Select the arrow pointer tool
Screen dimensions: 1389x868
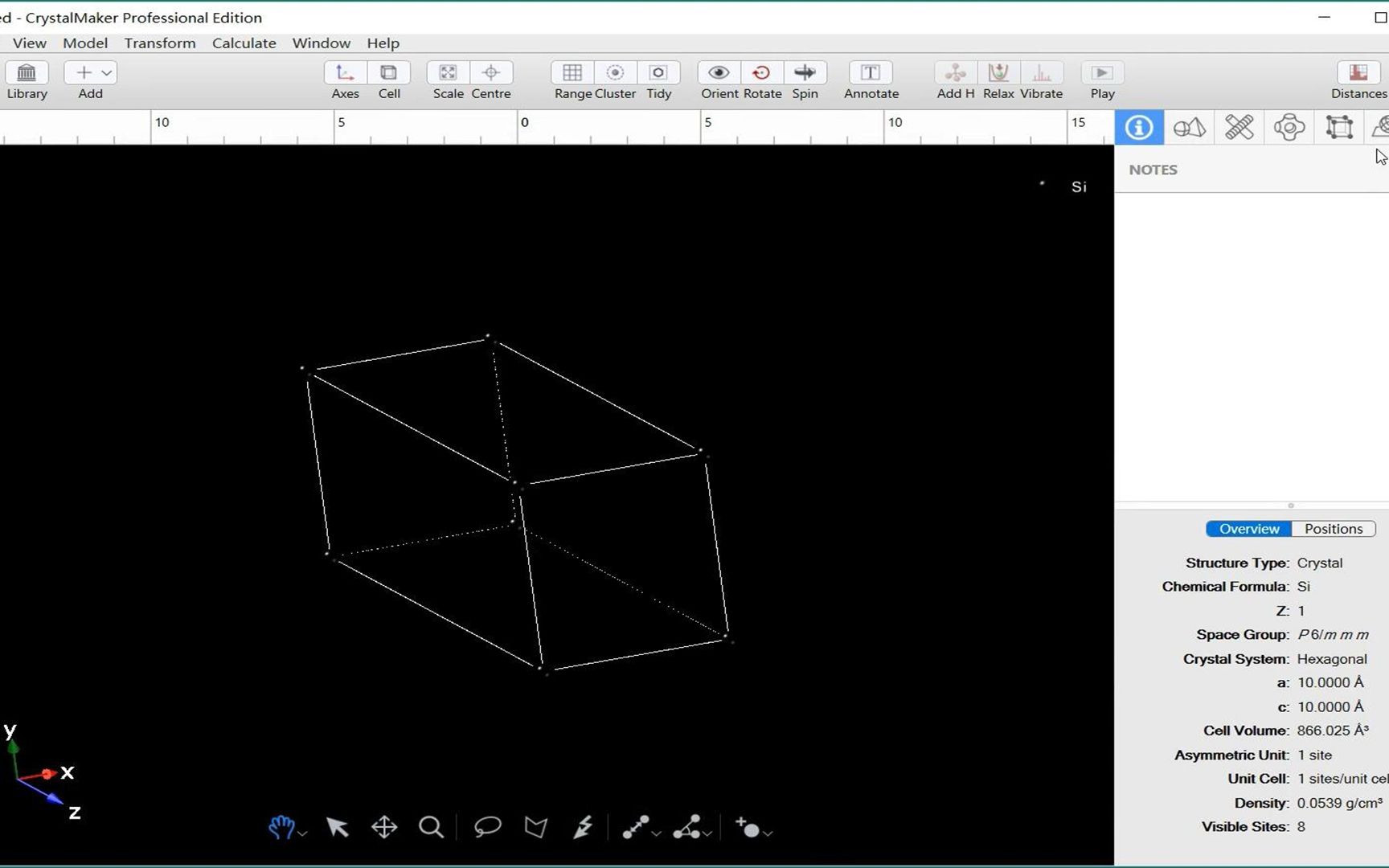[337, 827]
